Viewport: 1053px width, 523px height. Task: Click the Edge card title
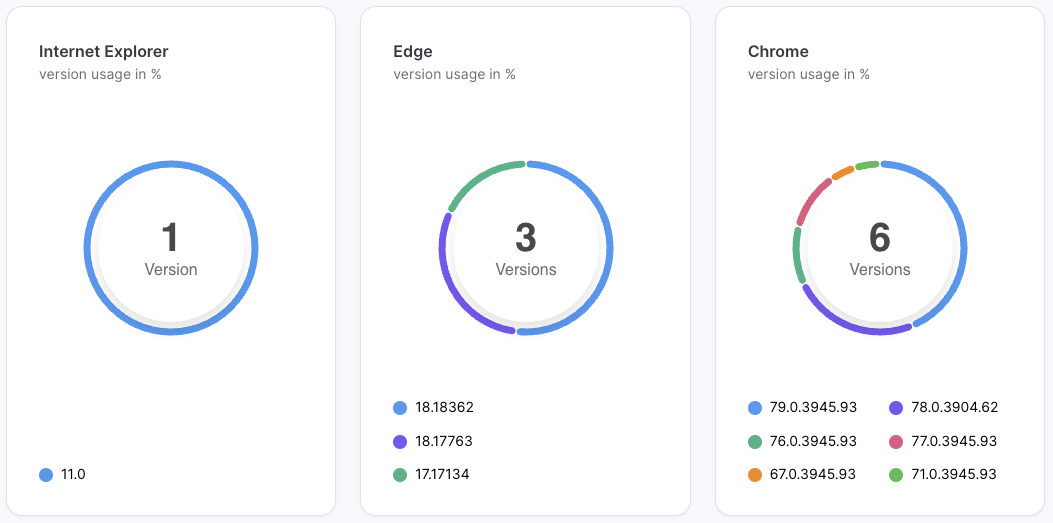(x=413, y=51)
